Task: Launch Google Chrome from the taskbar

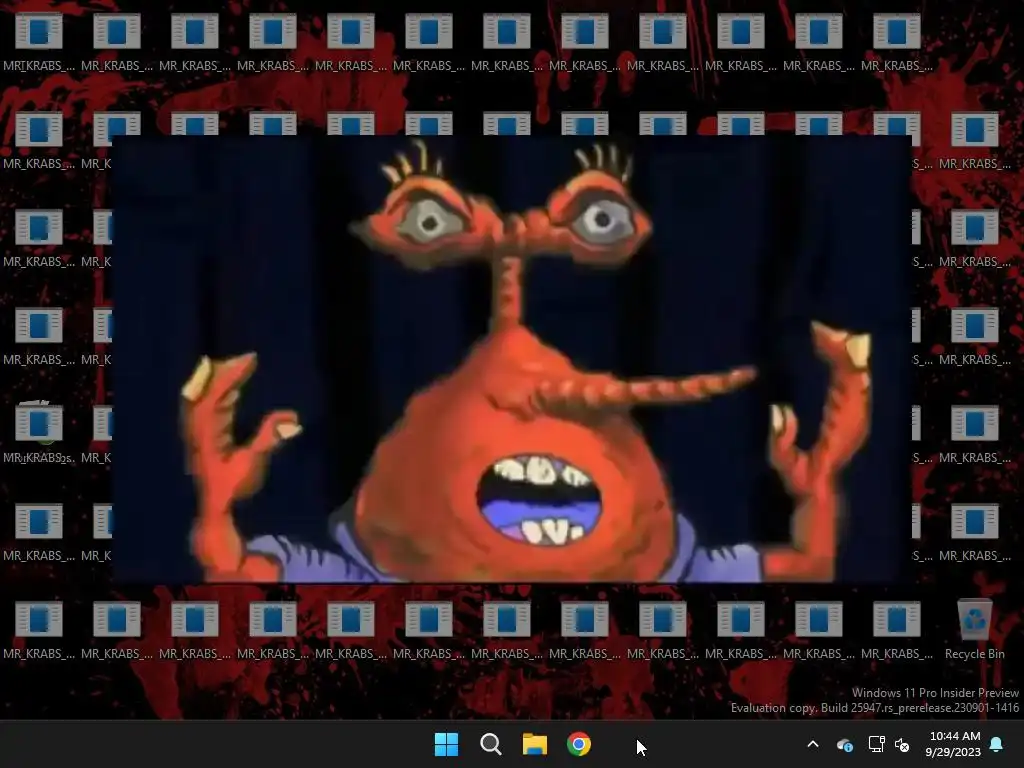Action: point(579,744)
